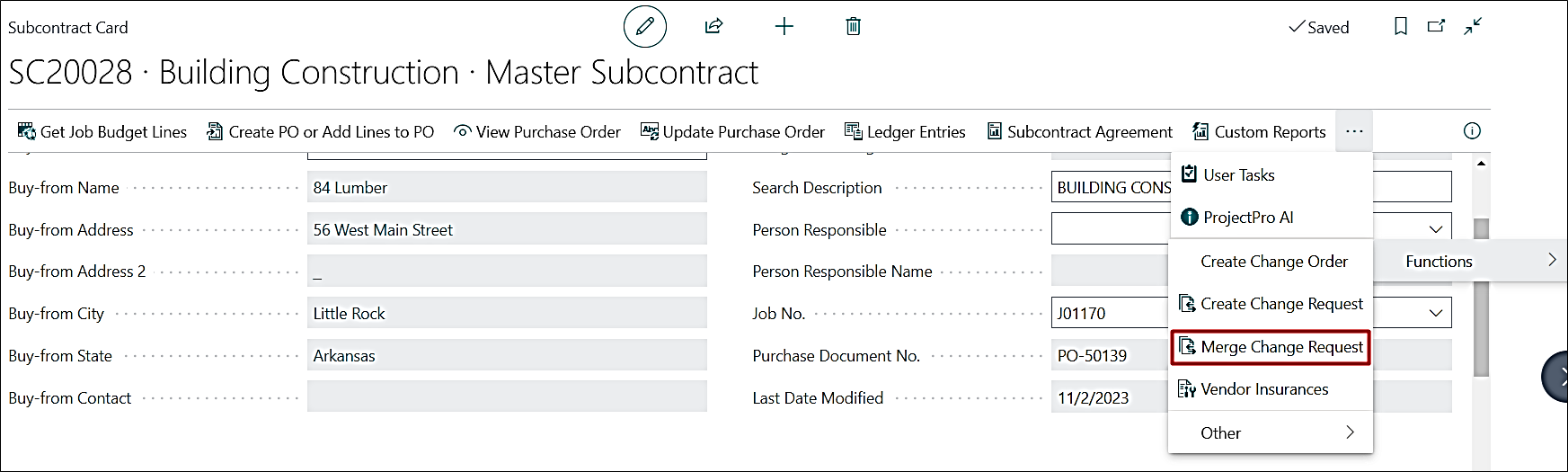Click the pencil edit icon
Viewport: 1568px width, 472px height.
point(644,27)
